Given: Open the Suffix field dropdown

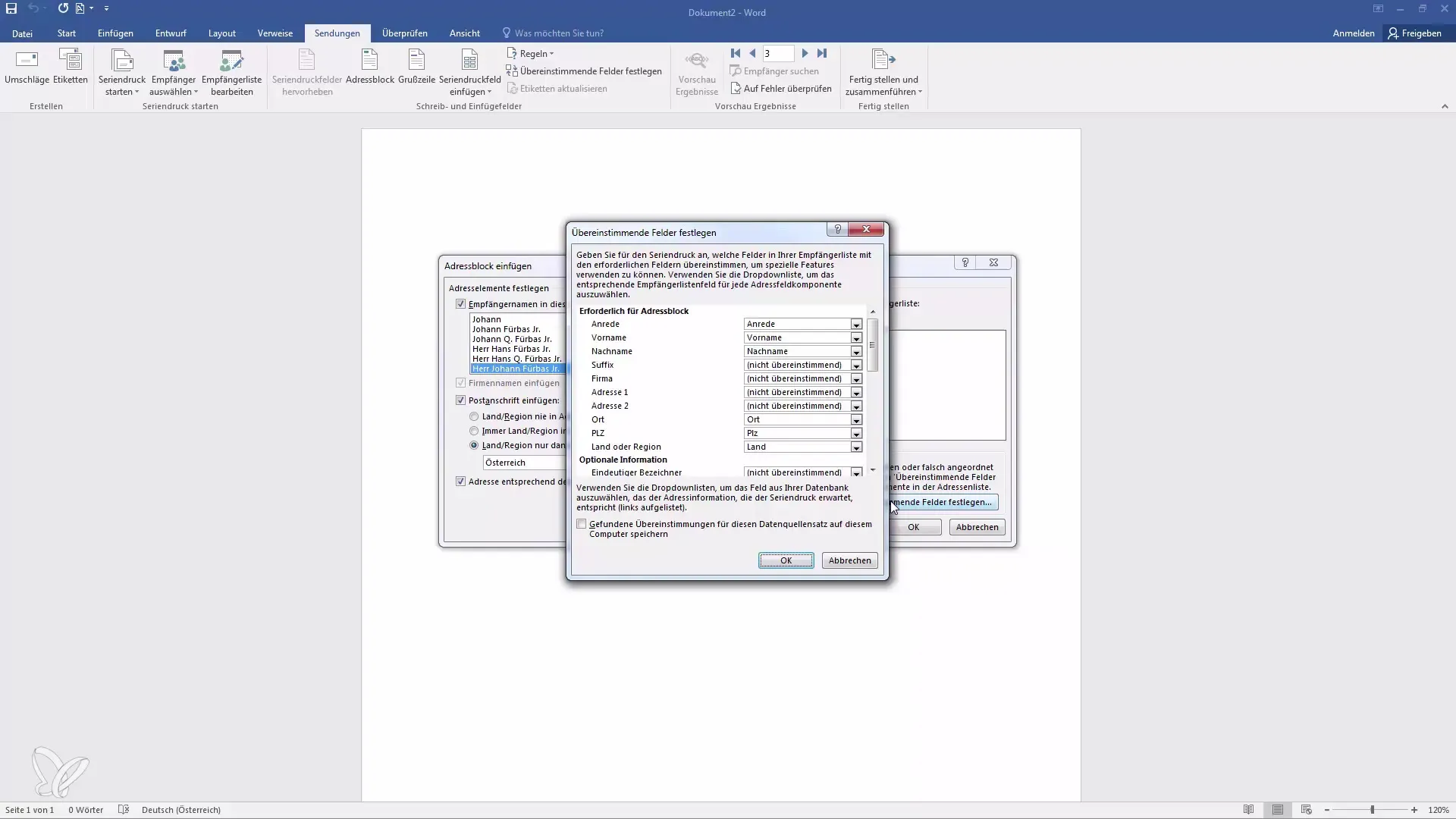Looking at the screenshot, I should [856, 366].
